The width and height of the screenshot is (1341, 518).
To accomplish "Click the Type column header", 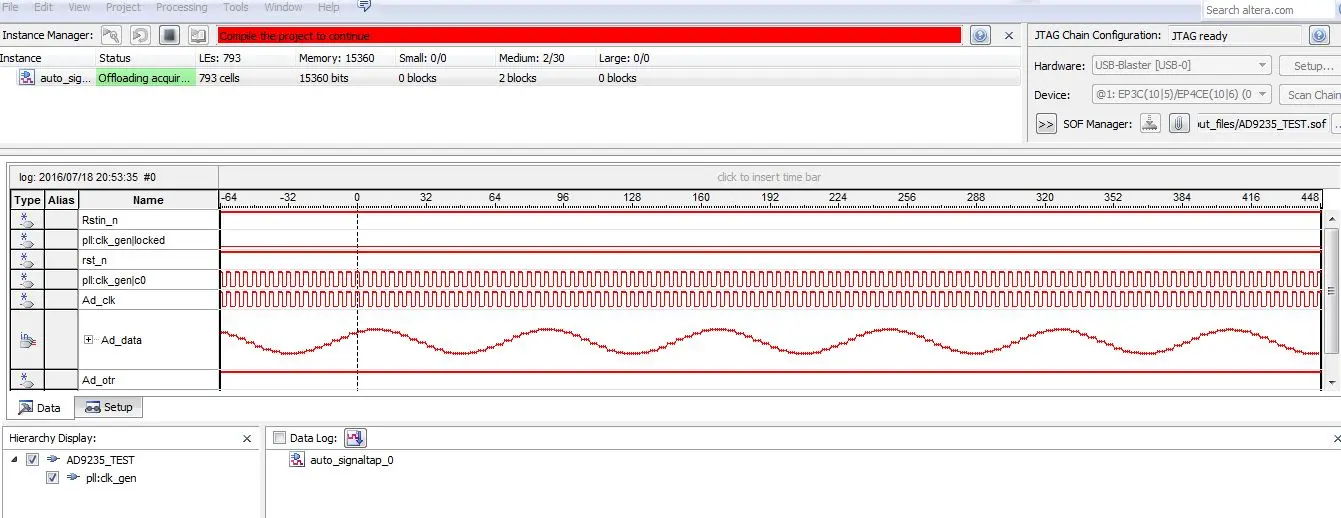I will click(28, 200).
